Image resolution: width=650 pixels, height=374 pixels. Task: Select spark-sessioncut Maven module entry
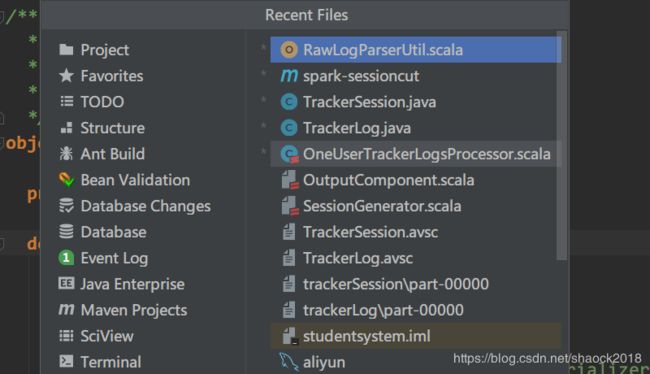(x=416, y=76)
